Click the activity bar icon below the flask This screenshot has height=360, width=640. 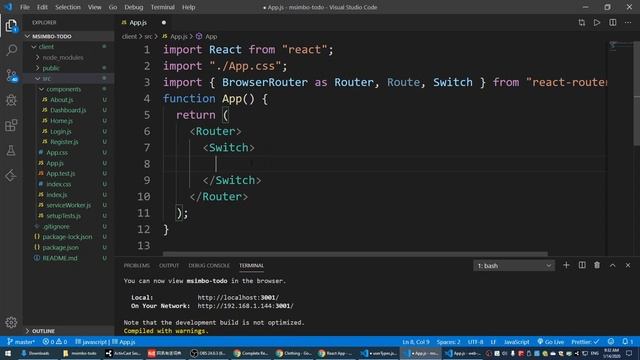11,176
